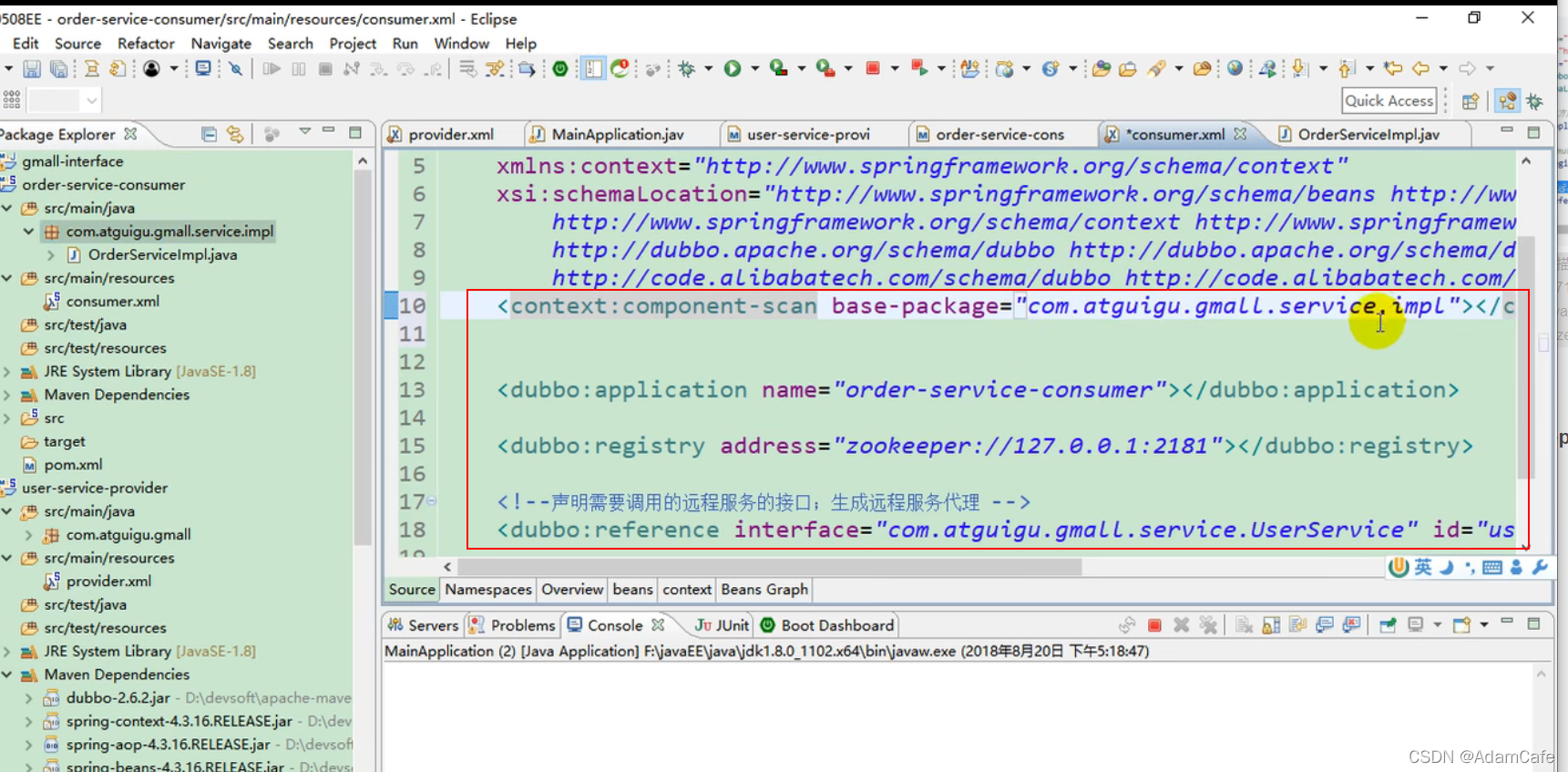The height and width of the screenshot is (772, 1568).
Task: Toggle the Scroll Lock icon in Console toolbar
Action: (x=1271, y=625)
